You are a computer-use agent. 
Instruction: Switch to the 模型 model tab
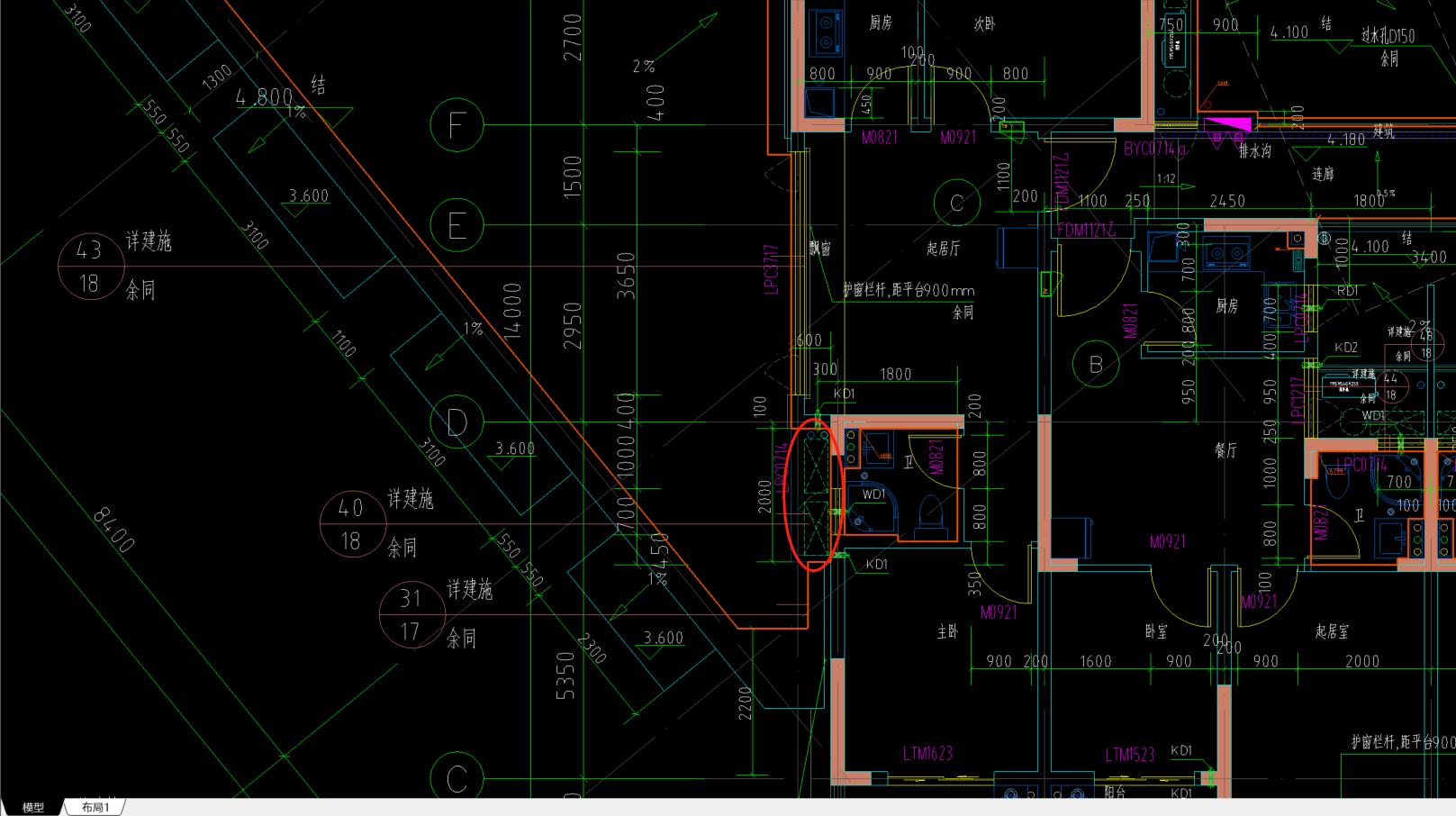coord(32,807)
